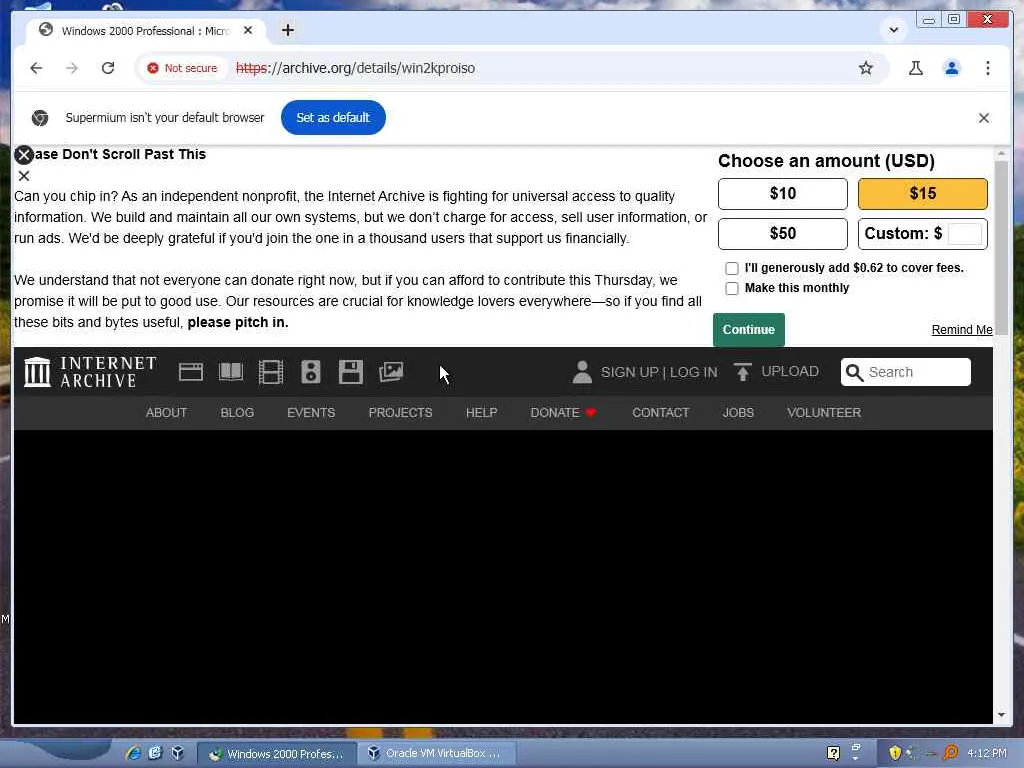Screen dimensions: 1024x768
Task: Open the Audio speaker icon
Action: (x=310, y=372)
